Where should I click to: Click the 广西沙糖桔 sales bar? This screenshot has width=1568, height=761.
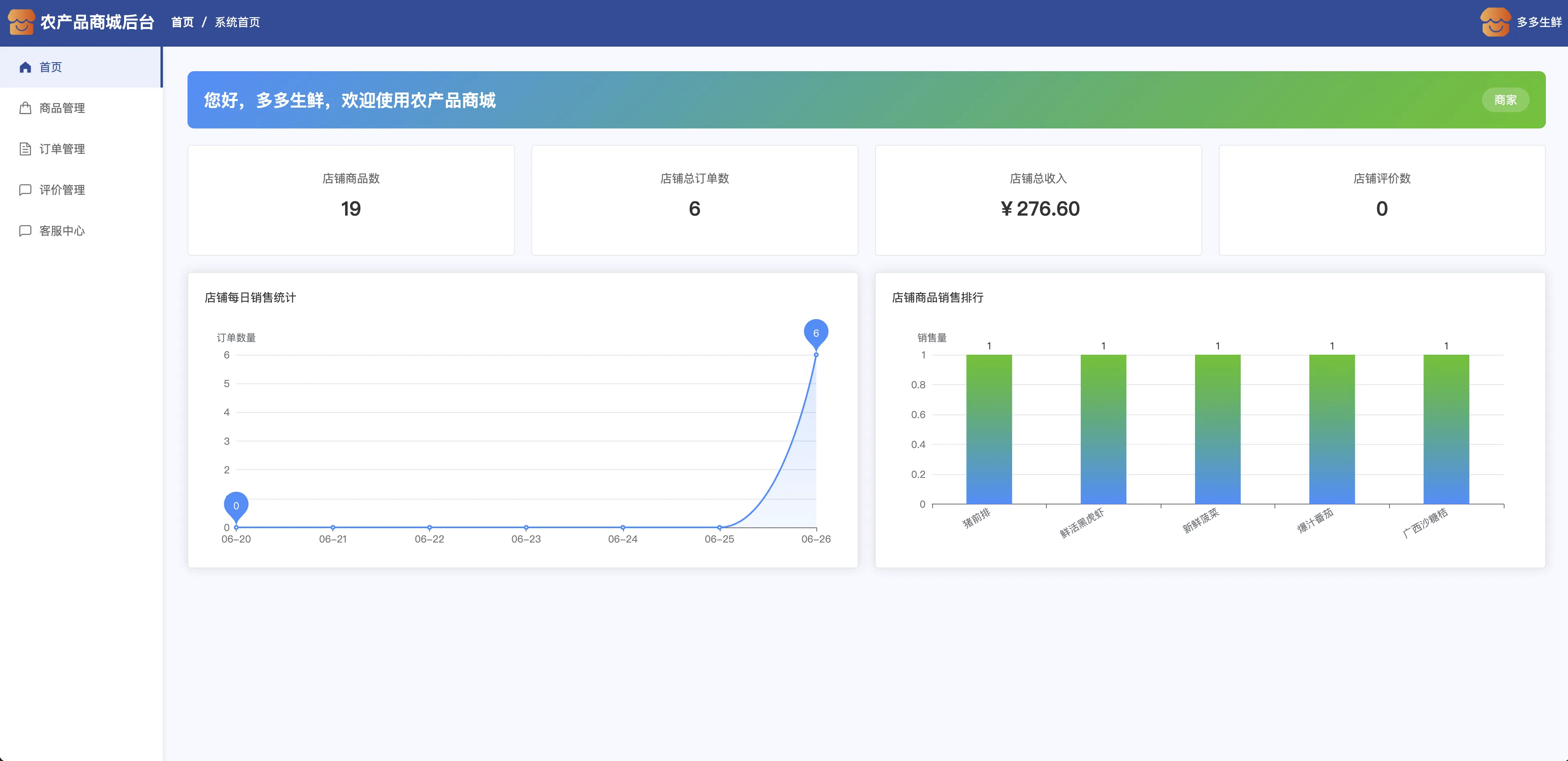click(x=1446, y=429)
